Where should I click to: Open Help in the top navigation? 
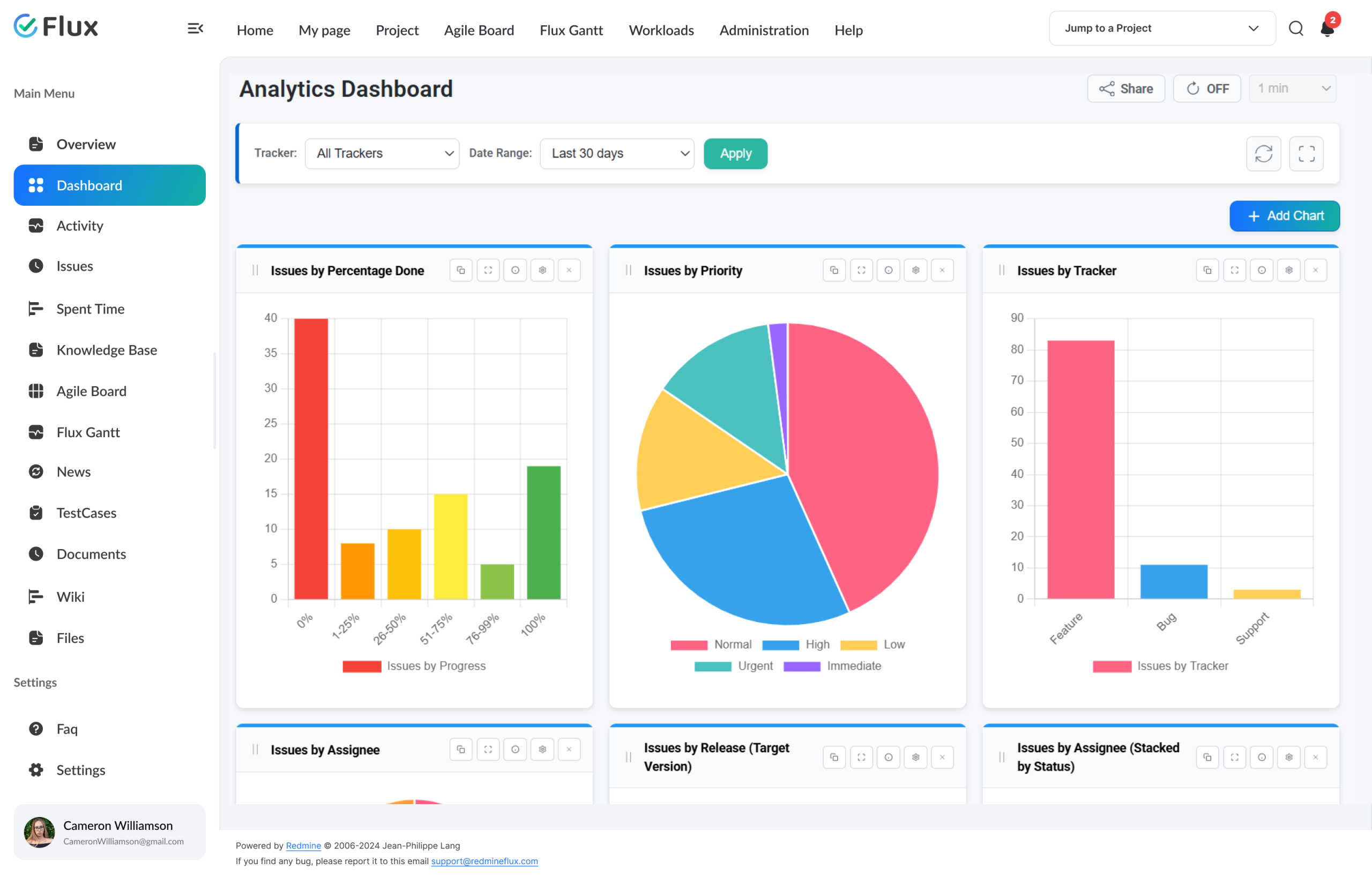pyautogui.click(x=848, y=30)
